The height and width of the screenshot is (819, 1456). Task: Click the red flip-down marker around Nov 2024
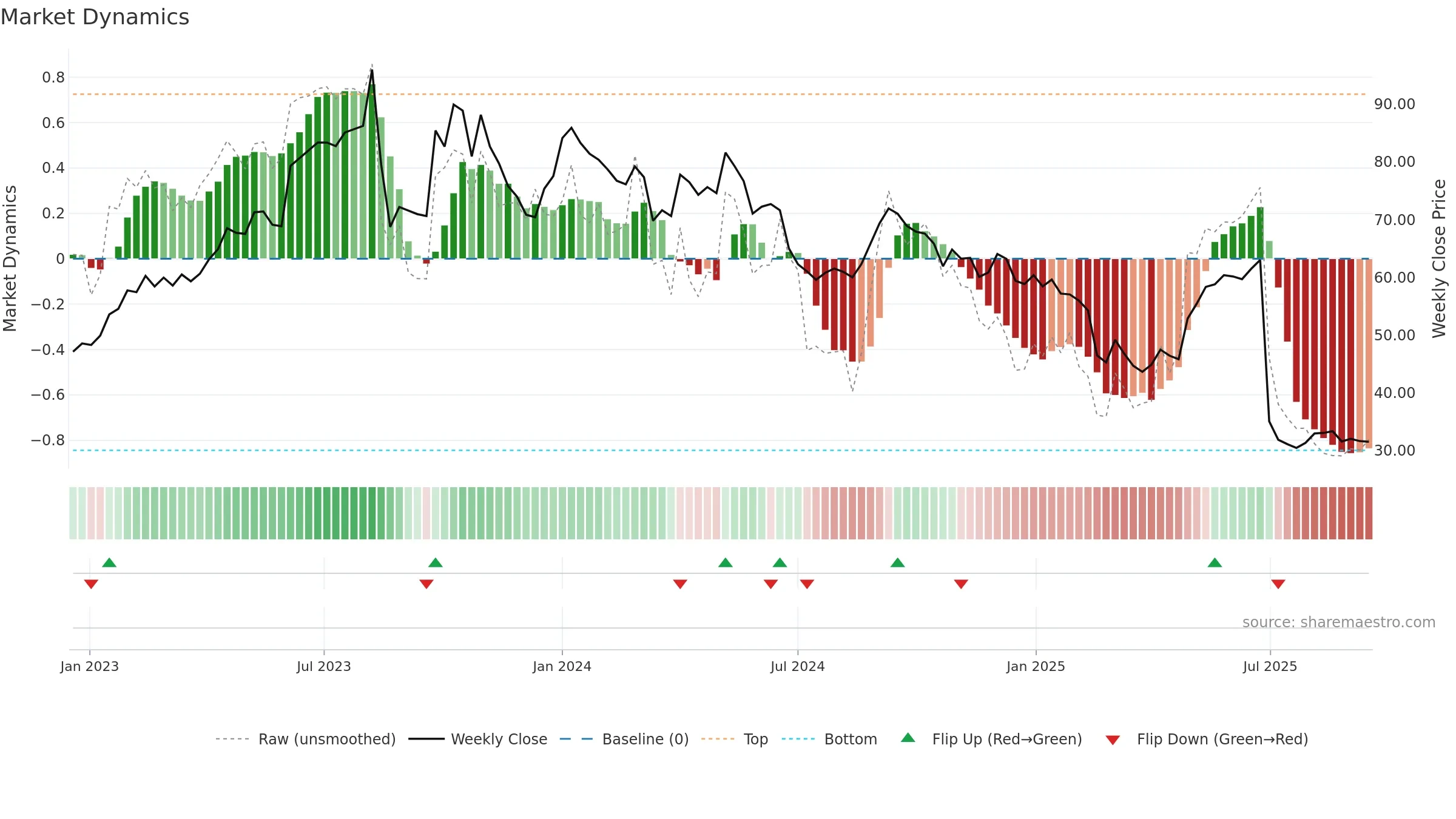961,584
